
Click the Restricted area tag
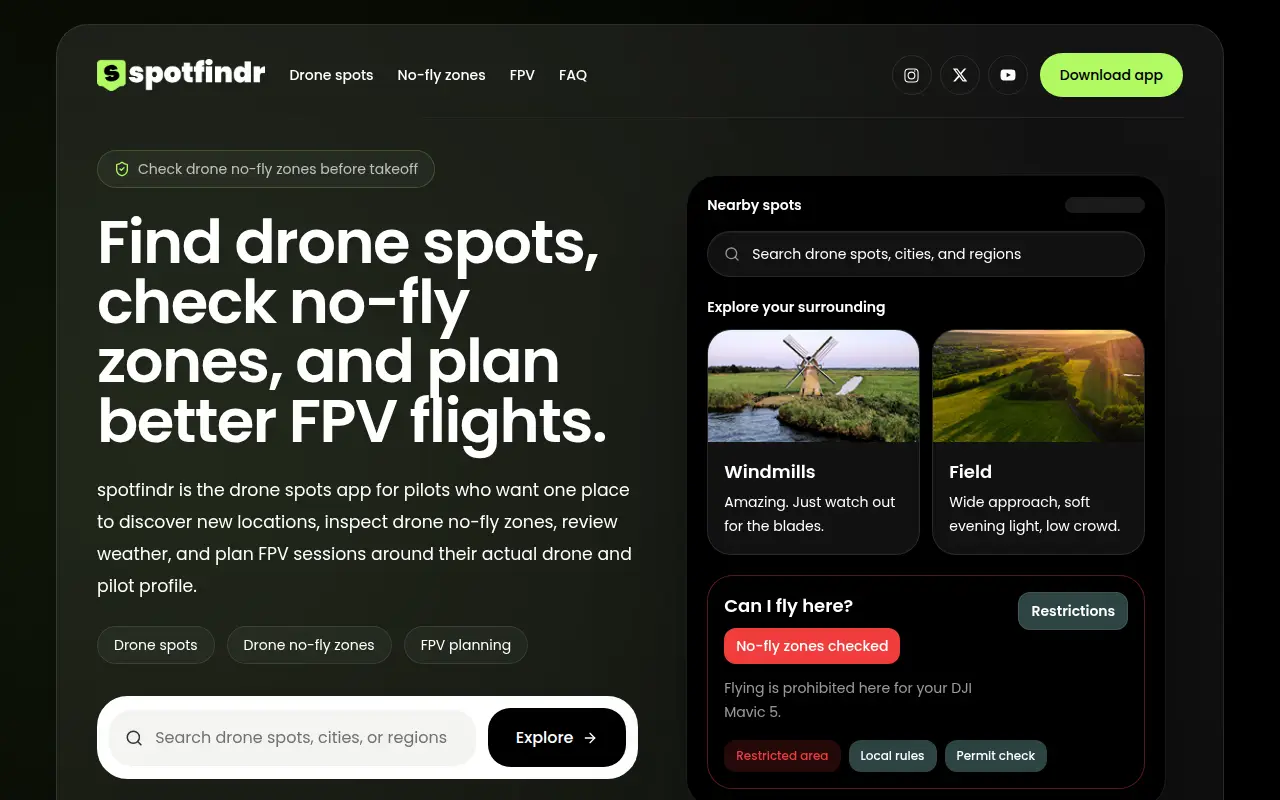tap(782, 756)
